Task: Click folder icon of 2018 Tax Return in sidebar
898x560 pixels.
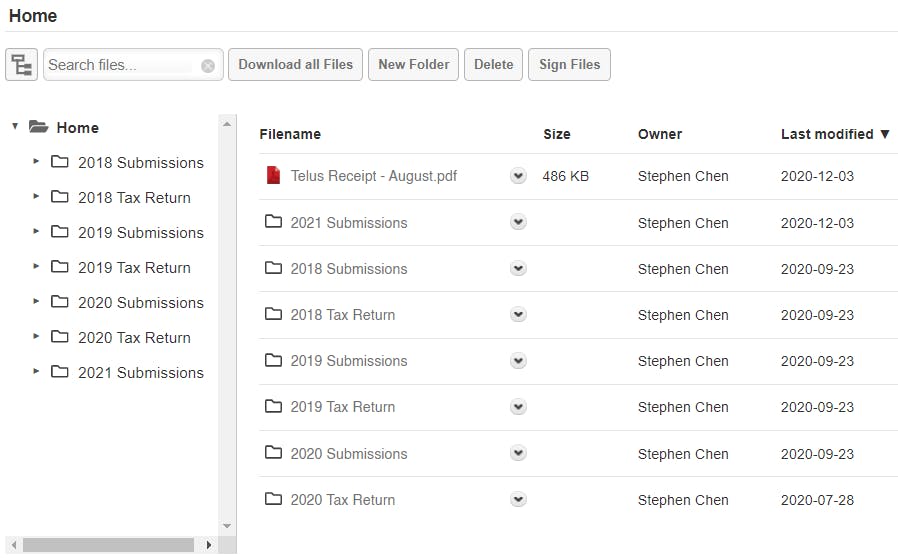Action: [x=60, y=197]
